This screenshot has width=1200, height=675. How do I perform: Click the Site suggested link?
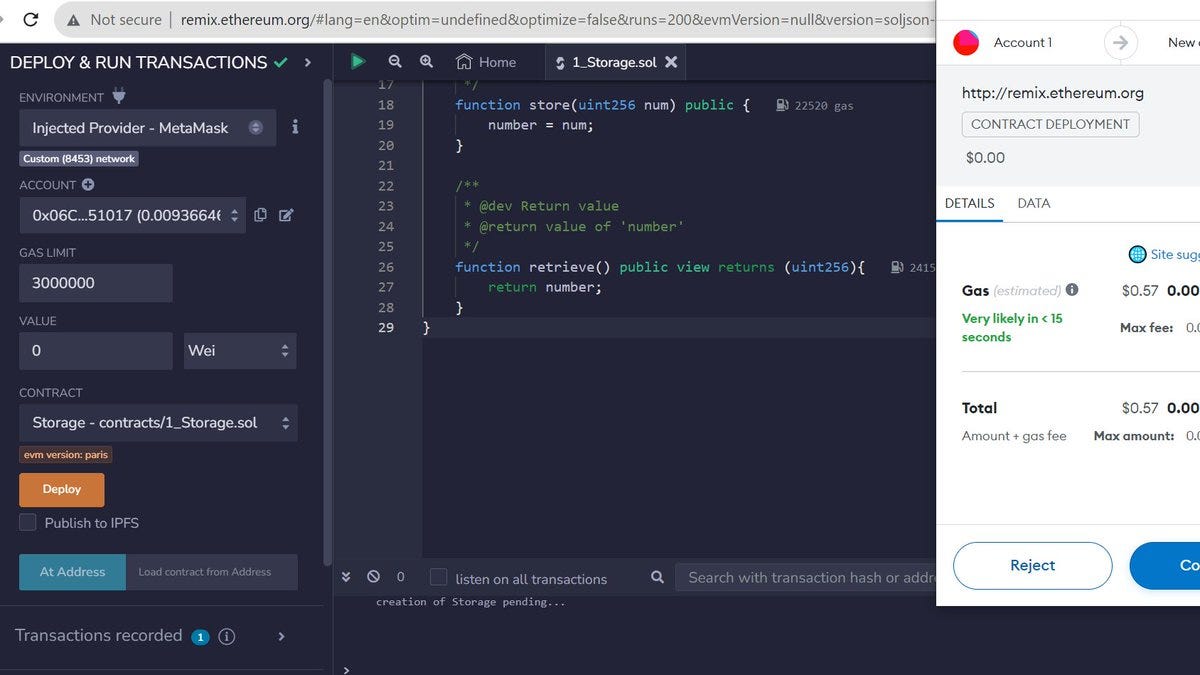coord(1175,254)
